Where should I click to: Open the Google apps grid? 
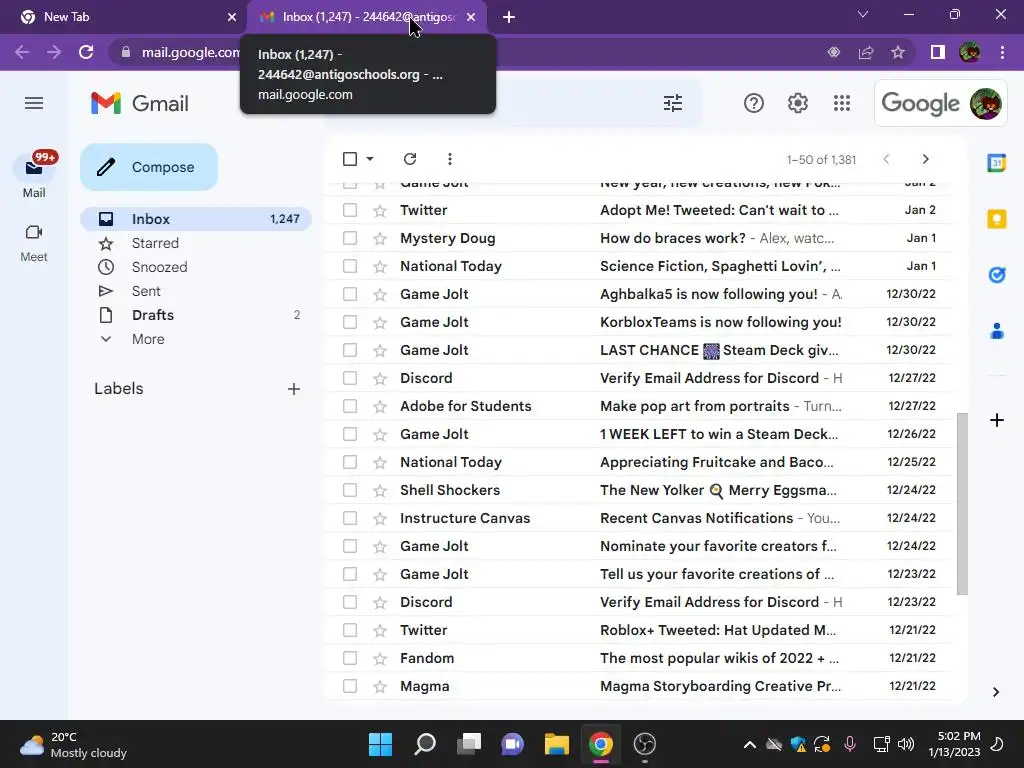[842, 103]
